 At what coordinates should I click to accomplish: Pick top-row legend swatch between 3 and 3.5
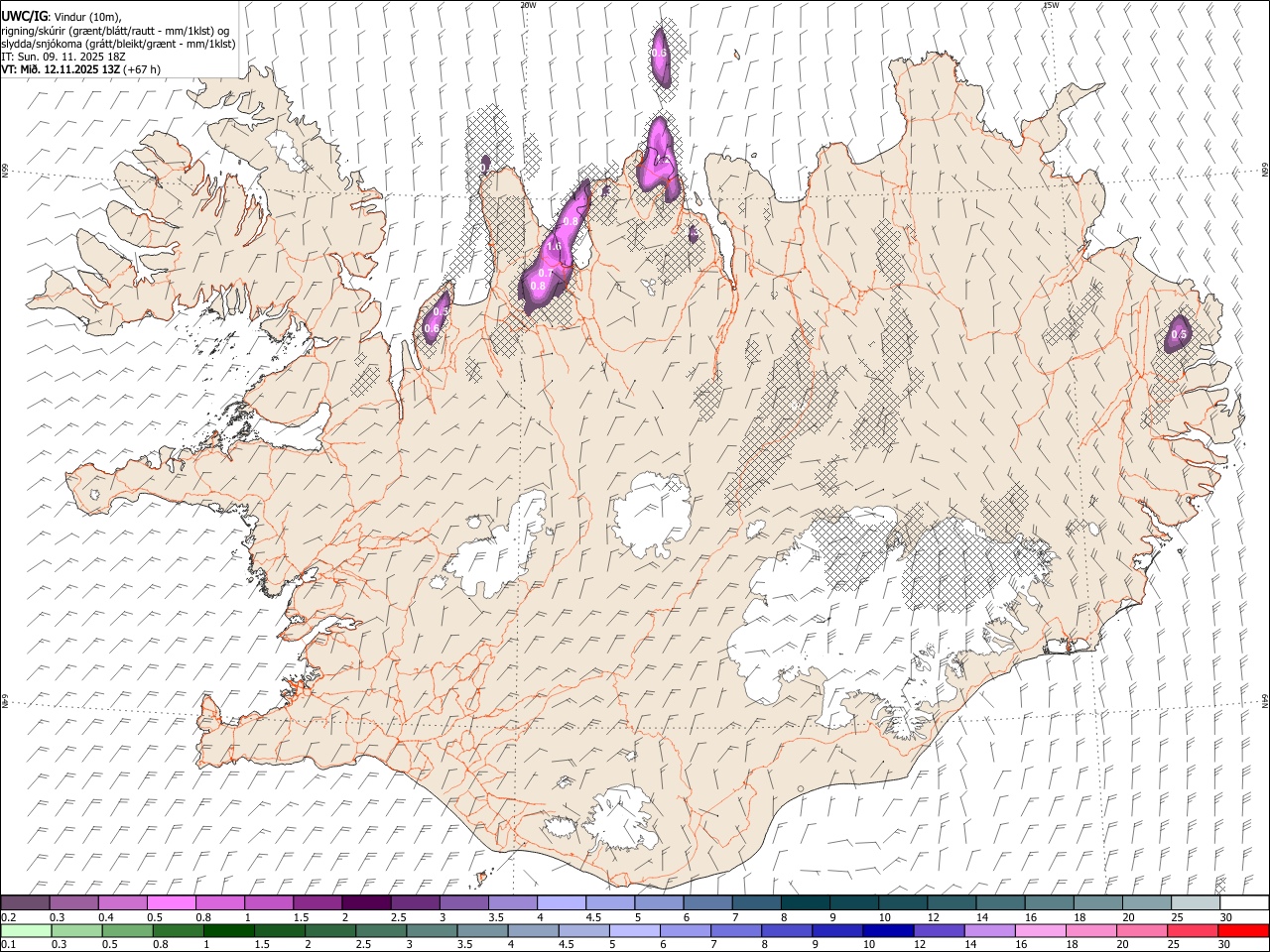point(463,903)
